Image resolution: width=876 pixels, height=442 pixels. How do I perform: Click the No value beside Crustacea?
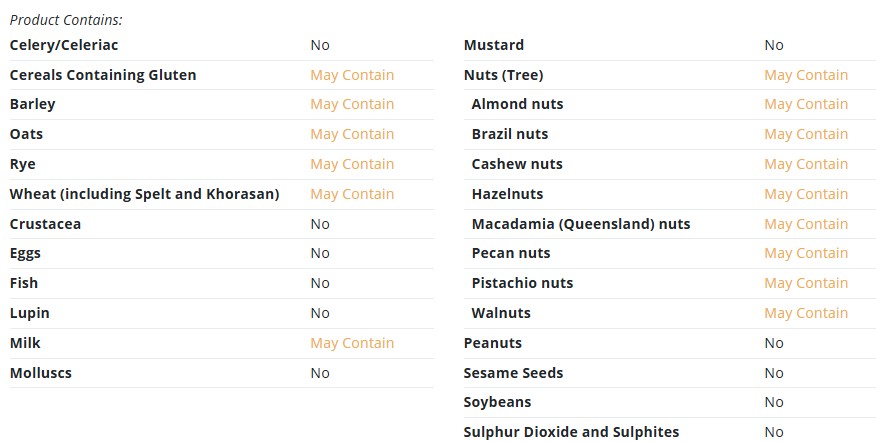pyautogui.click(x=320, y=224)
